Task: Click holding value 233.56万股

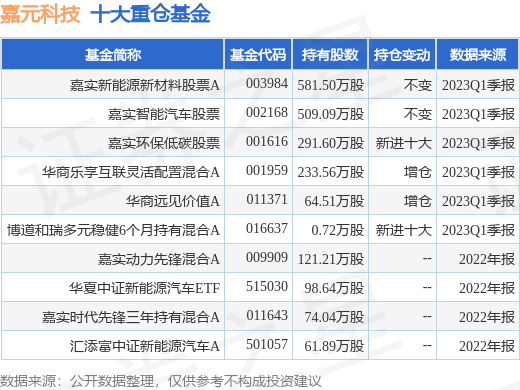Action: [x=331, y=172]
